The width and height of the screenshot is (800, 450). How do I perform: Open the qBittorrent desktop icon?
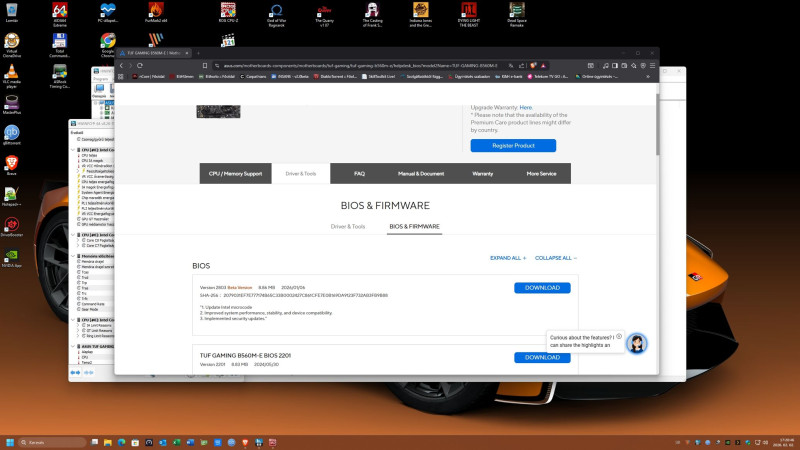pyautogui.click(x=12, y=135)
